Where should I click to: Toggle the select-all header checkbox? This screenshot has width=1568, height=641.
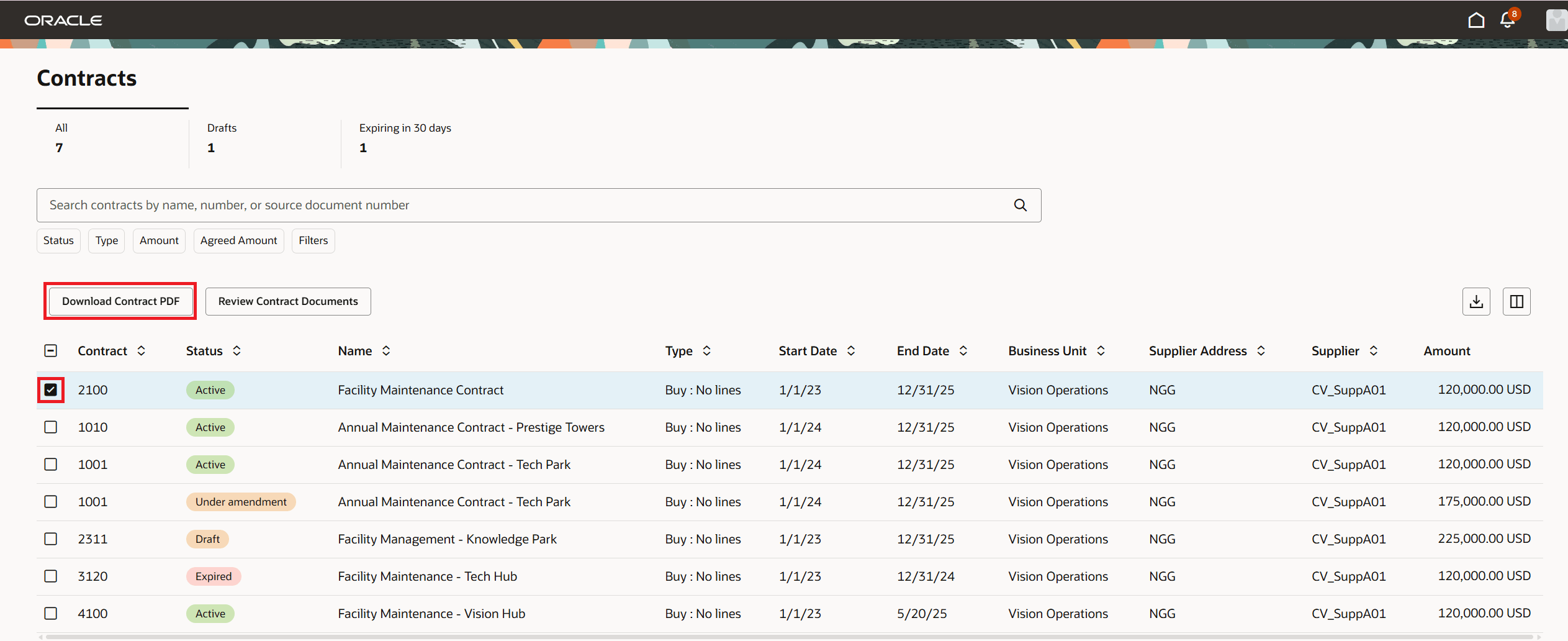pos(50,350)
